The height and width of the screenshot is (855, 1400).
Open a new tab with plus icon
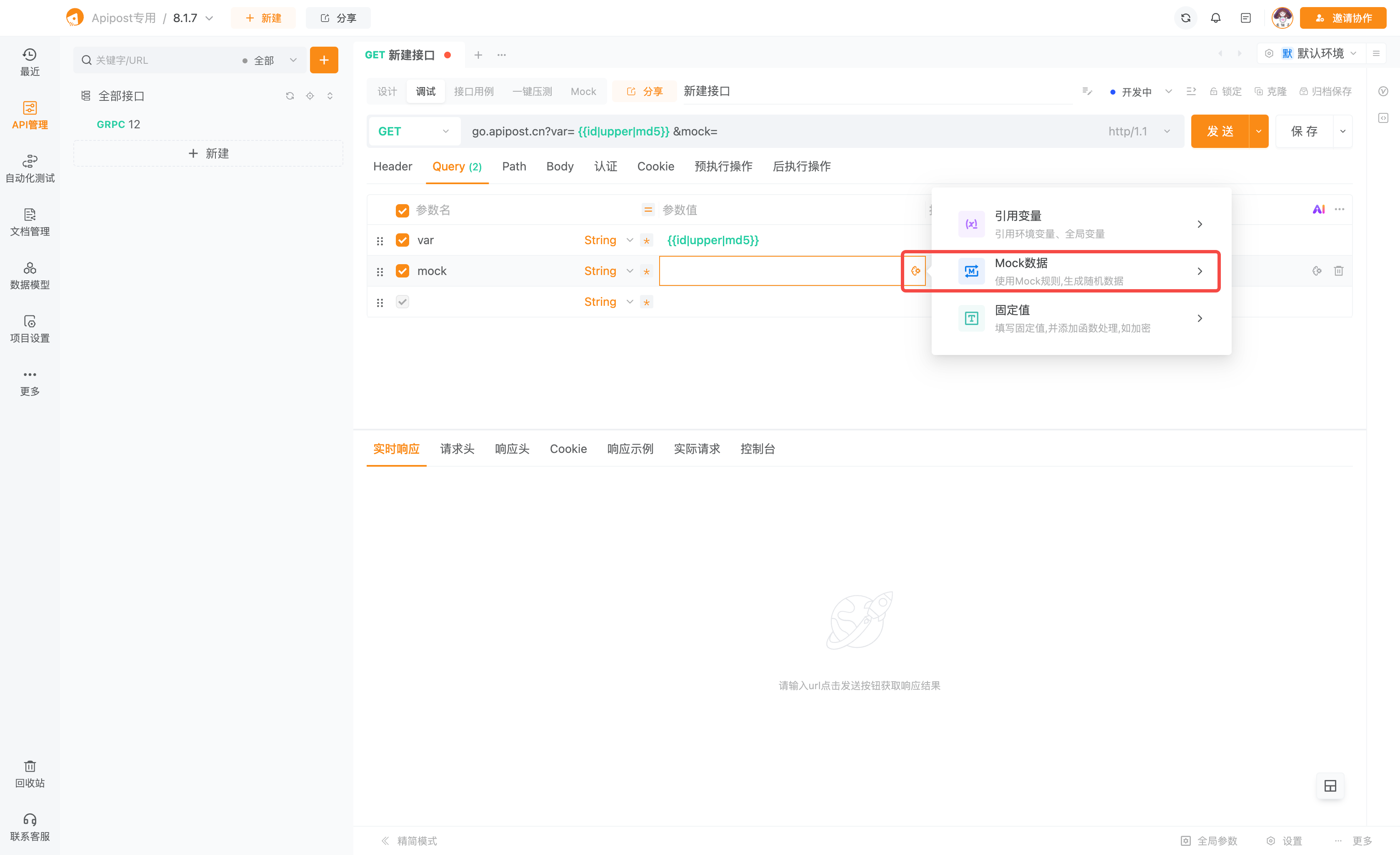point(478,55)
